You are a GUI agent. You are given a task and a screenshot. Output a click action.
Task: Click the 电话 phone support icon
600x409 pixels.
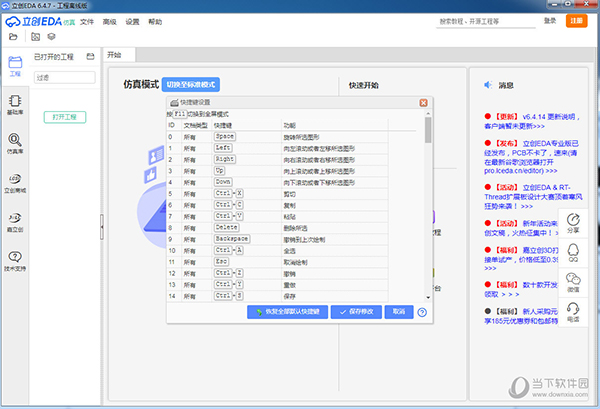tap(574, 313)
